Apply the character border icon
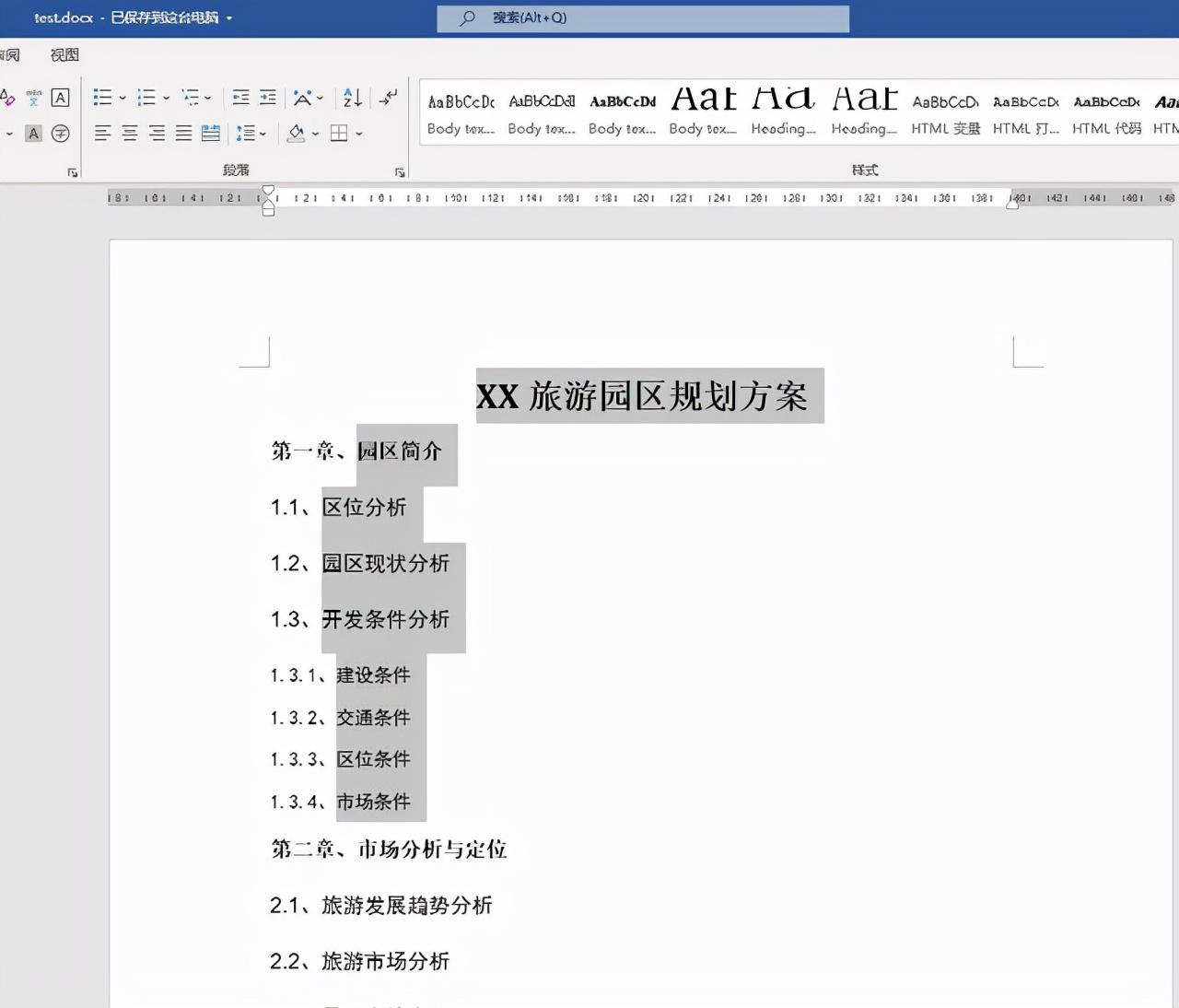Screen dimensions: 1179x1008 [60, 98]
